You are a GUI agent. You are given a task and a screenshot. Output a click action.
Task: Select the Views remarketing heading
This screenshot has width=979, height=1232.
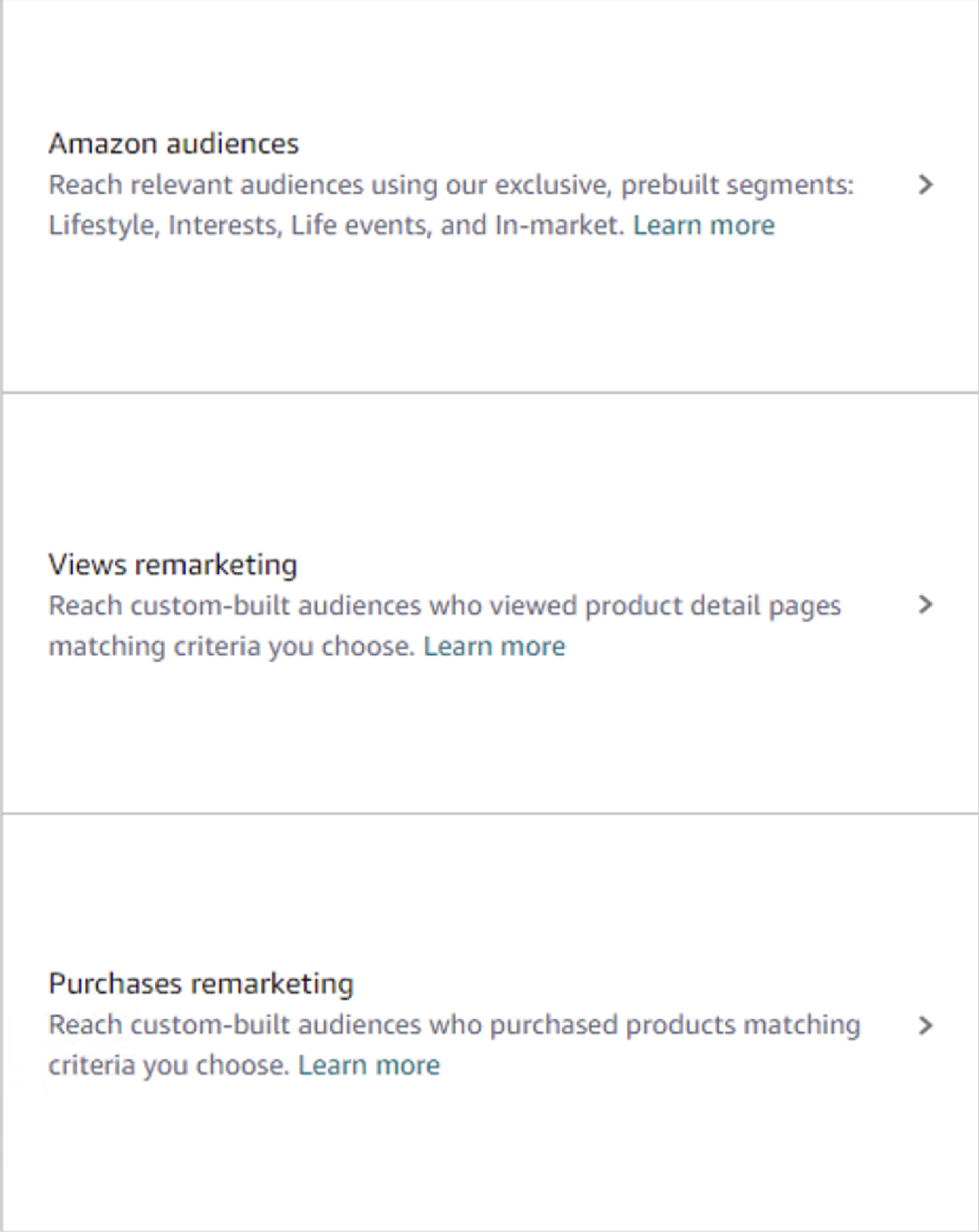[172, 564]
